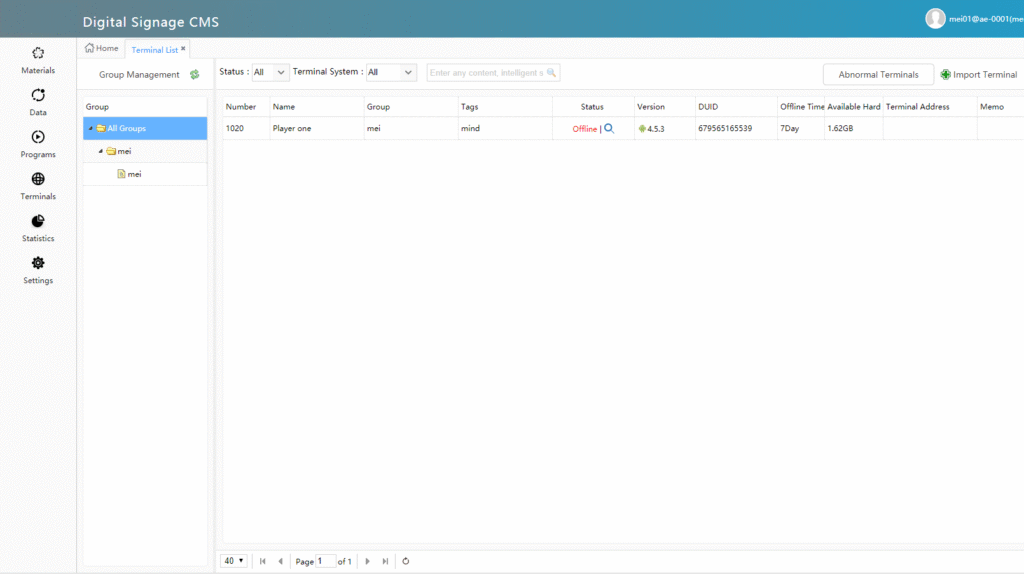Open the page size 40 dropdown
This screenshot has width=1024, height=574.
coord(235,561)
